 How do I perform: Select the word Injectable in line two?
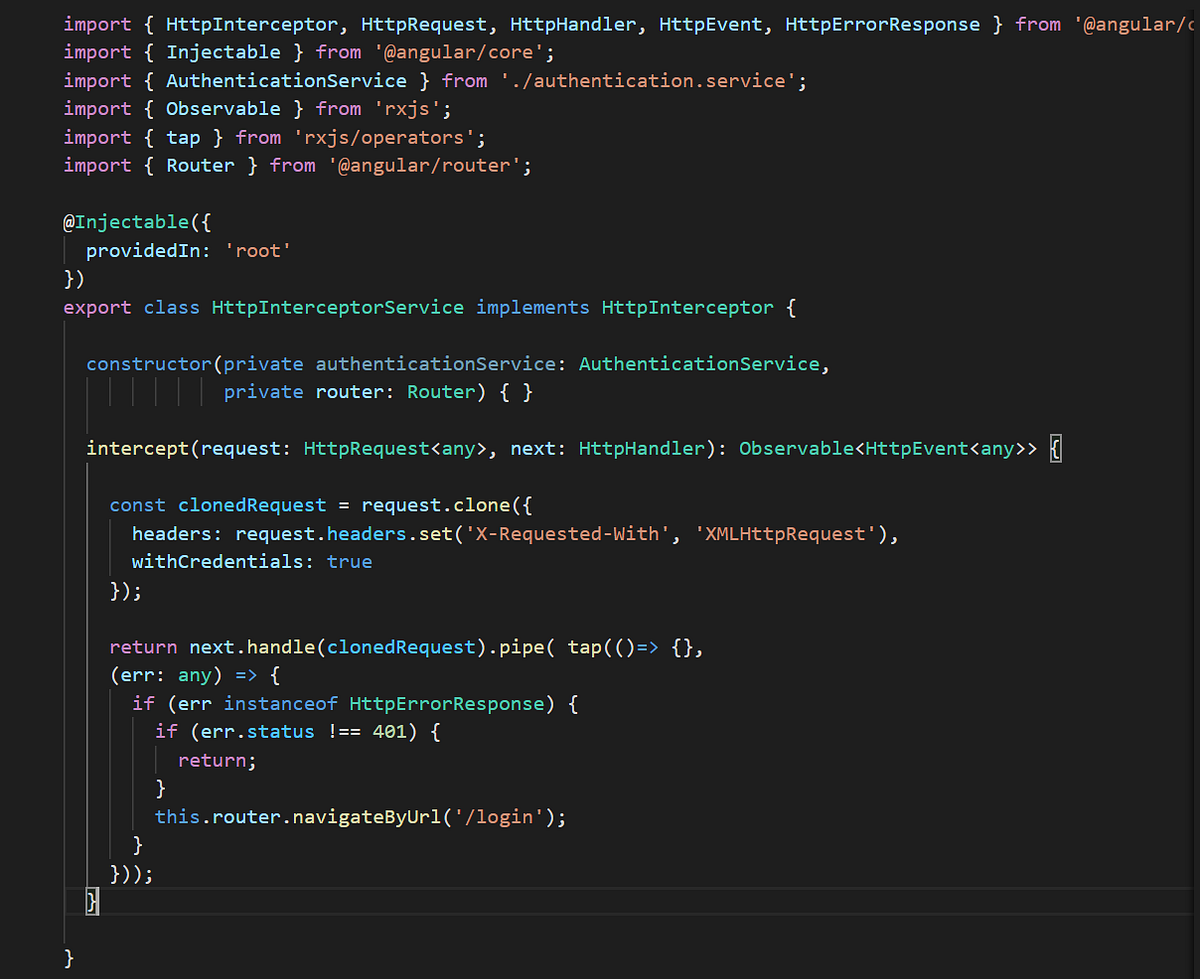point(223,52)
